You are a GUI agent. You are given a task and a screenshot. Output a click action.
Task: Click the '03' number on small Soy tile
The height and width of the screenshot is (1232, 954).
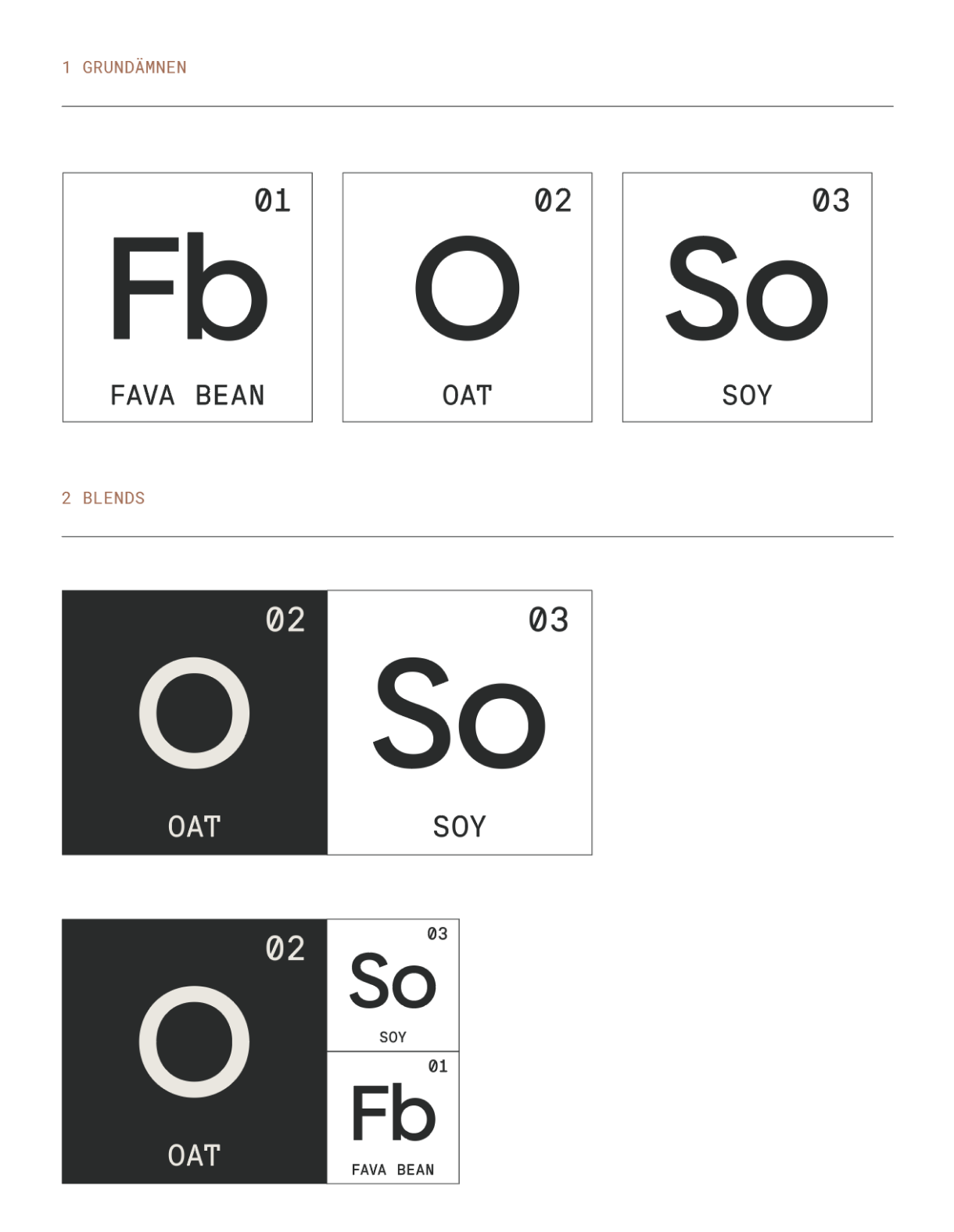click(438, 933)
